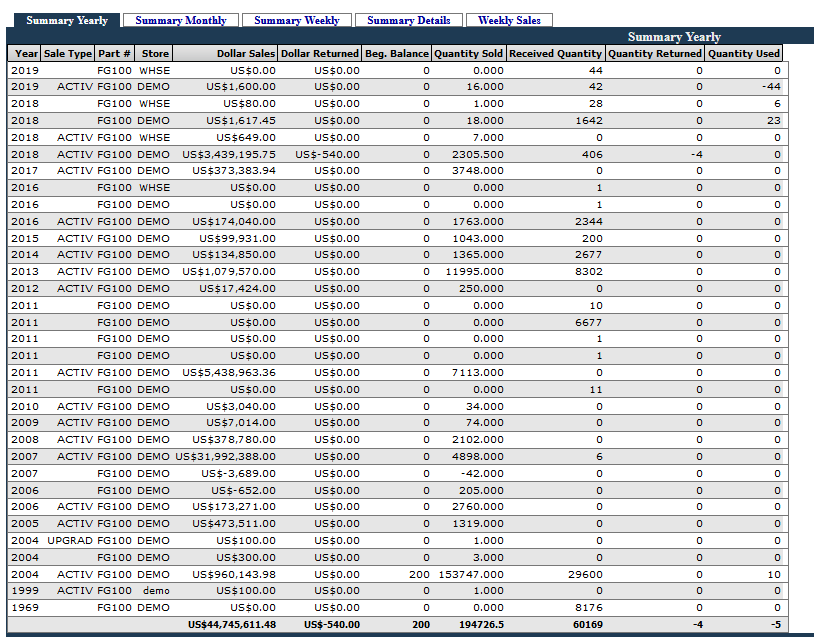This screenshot has width=814, height=637.
Task: Go to the Summary Details tab
Action: coord(408,20)
